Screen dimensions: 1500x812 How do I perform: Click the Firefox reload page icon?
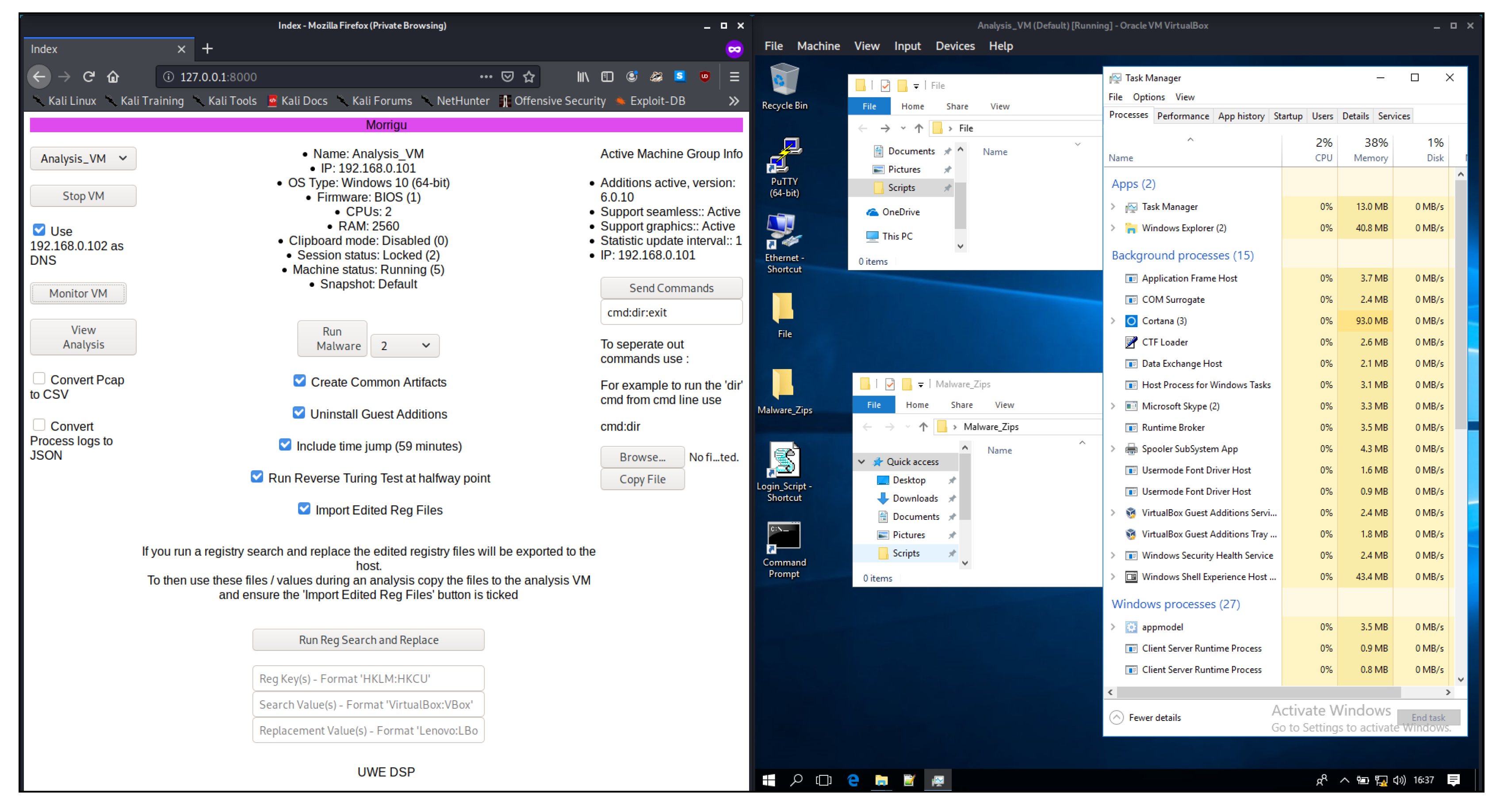point(88,76)
